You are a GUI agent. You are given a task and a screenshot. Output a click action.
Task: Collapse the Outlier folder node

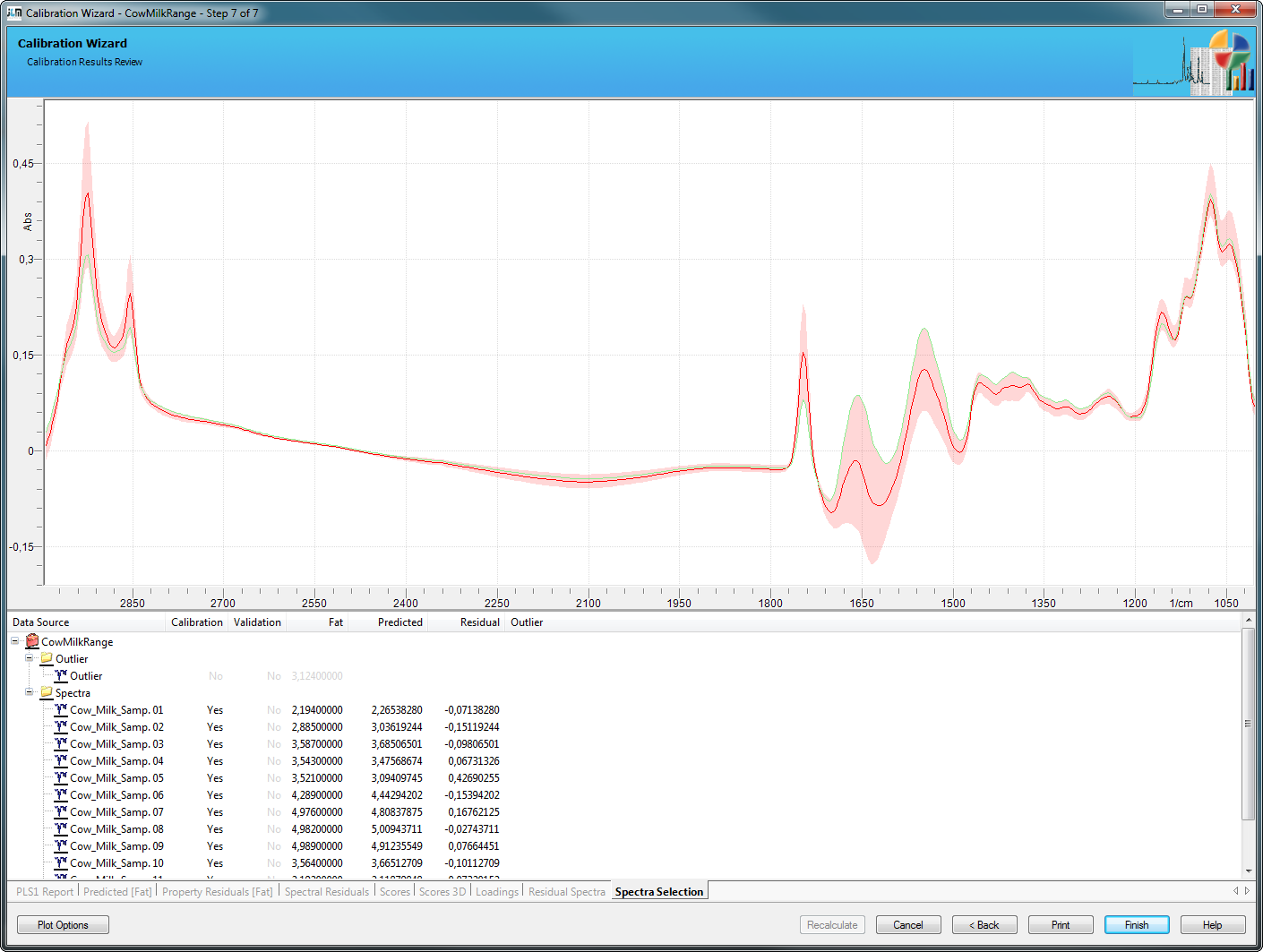(30, 658)
